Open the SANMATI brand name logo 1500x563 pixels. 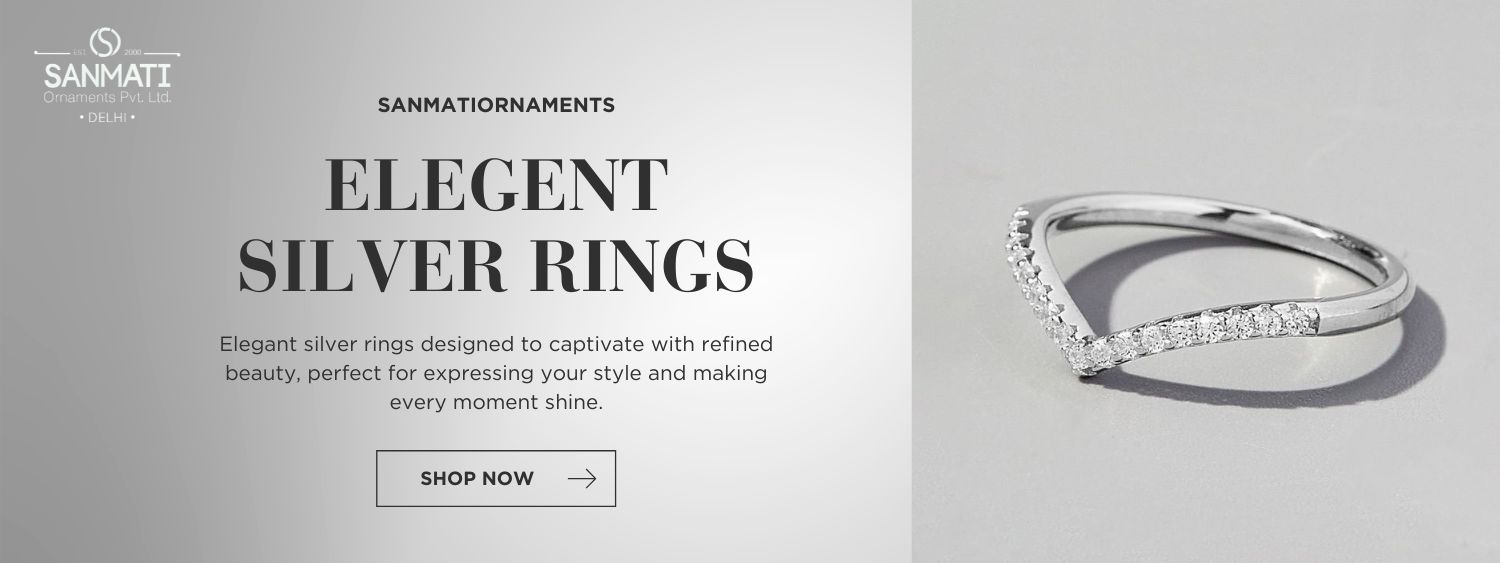click(x=107, y=77)
